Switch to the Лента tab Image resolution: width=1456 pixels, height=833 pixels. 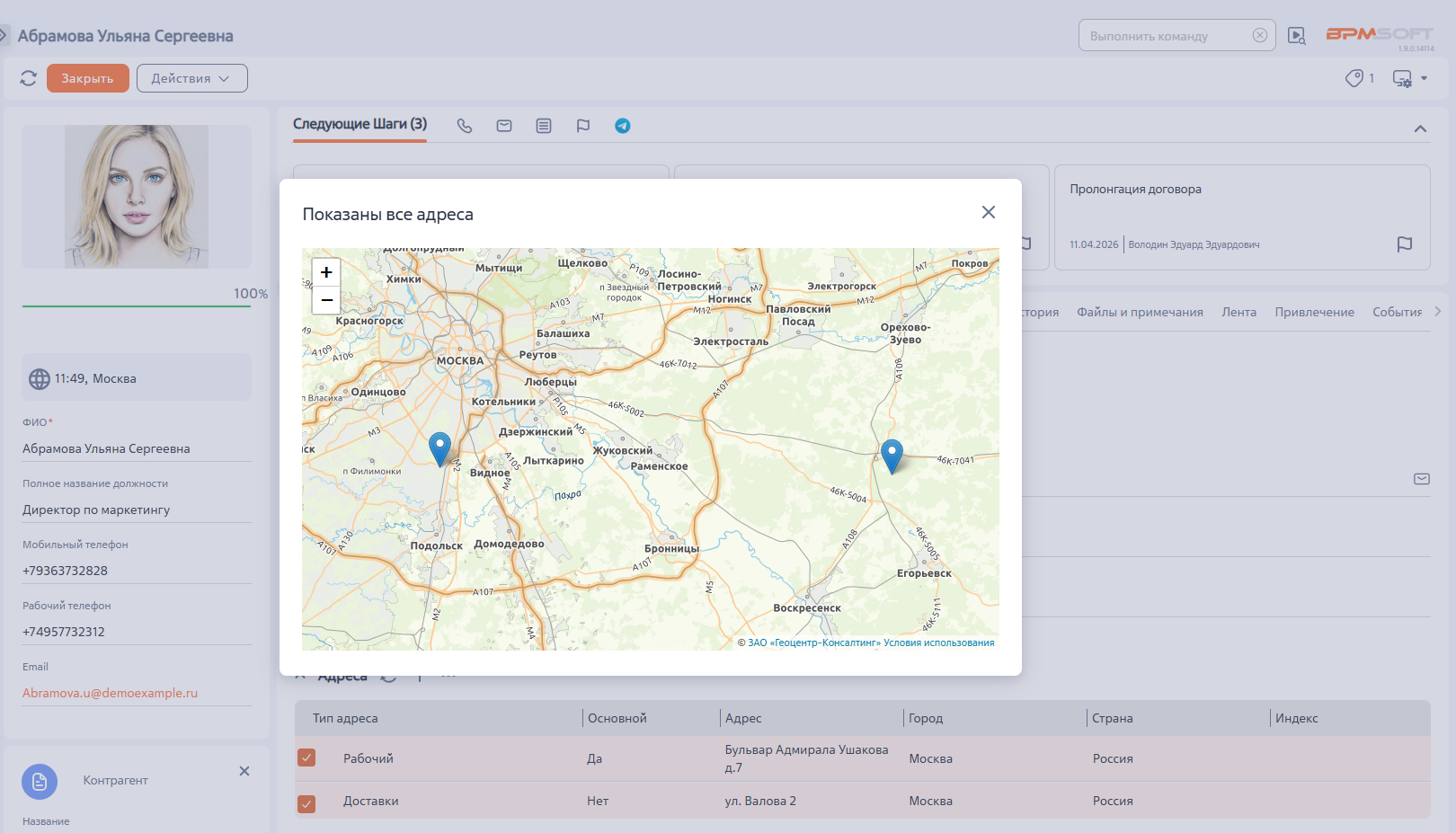click(1238, 312)
